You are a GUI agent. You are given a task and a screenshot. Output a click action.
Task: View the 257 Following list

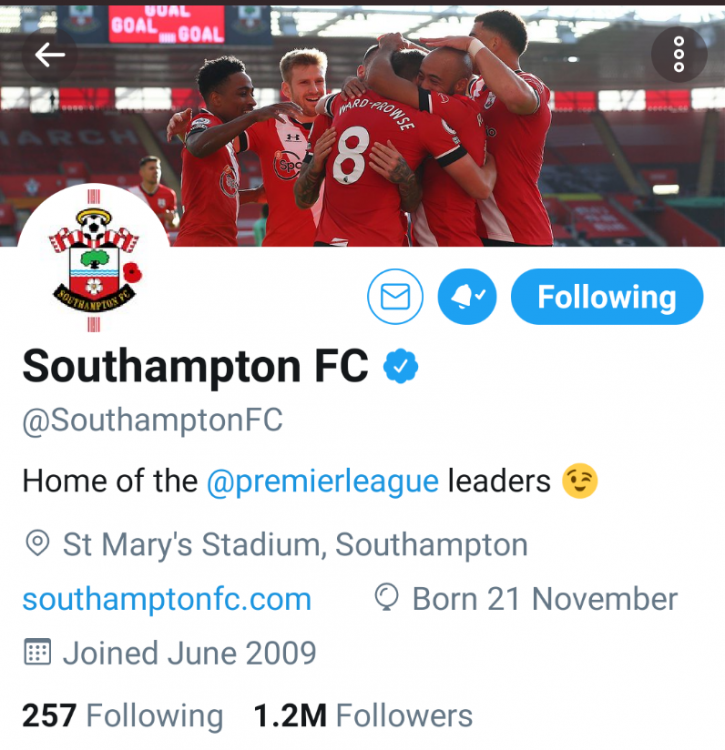[122, 716]
